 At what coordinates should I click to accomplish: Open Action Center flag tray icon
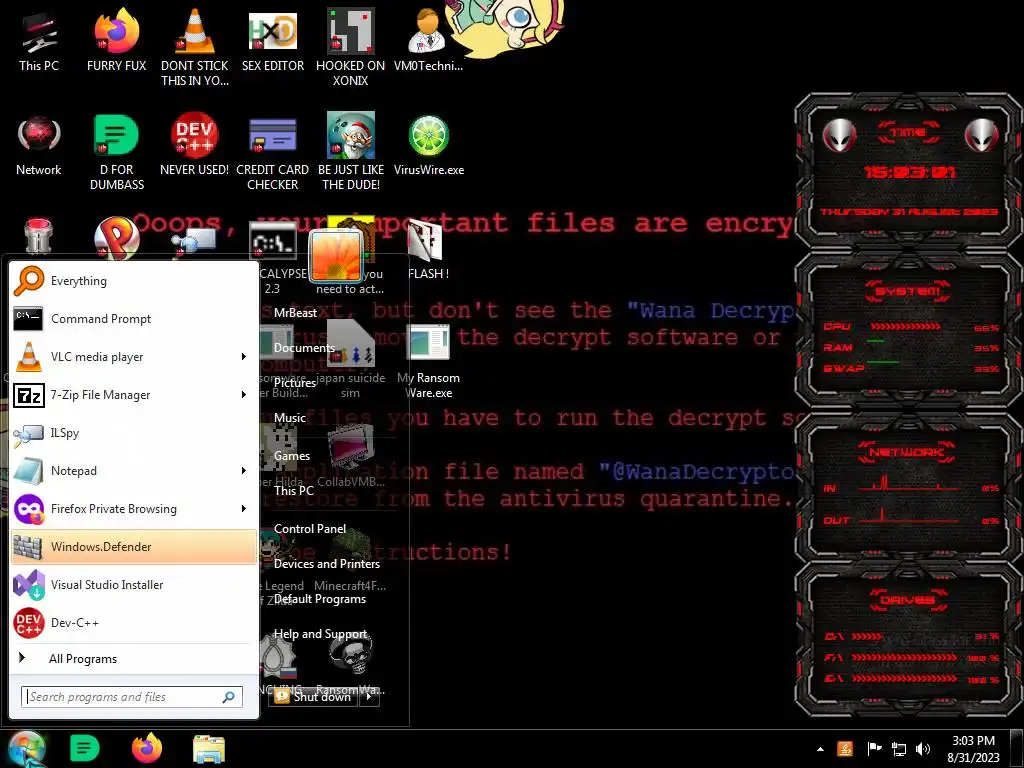874,749
